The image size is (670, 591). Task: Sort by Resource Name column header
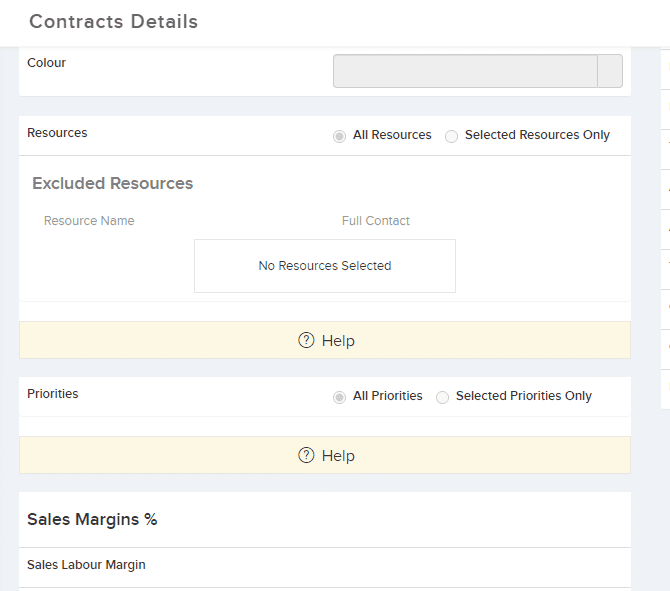tap(89, 221)
